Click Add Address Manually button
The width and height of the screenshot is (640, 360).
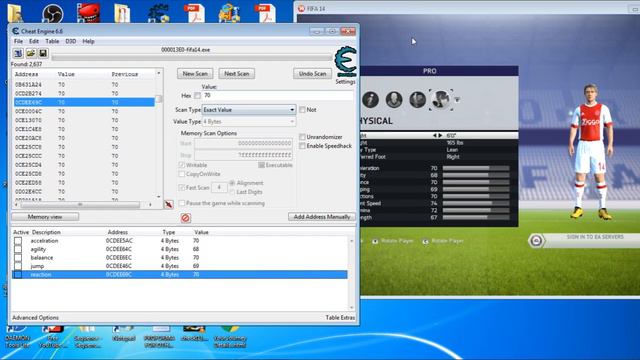[322, 217]
